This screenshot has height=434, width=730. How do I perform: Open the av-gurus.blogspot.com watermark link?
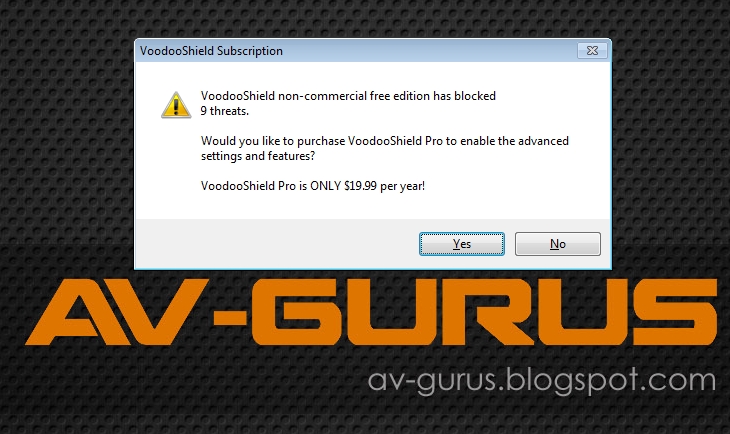coord(541,381)
